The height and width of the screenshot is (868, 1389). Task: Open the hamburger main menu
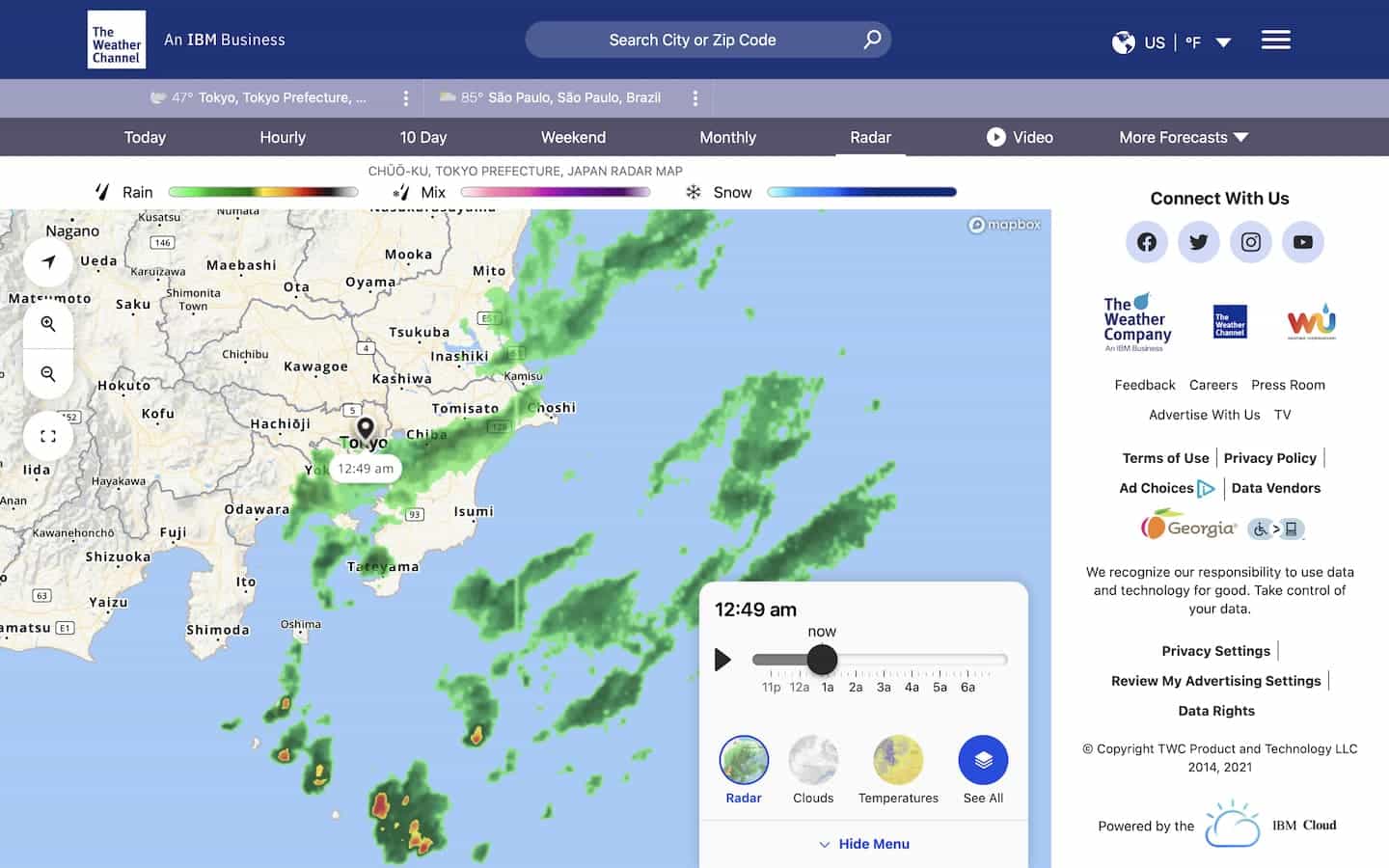[x=1275, y=41]
